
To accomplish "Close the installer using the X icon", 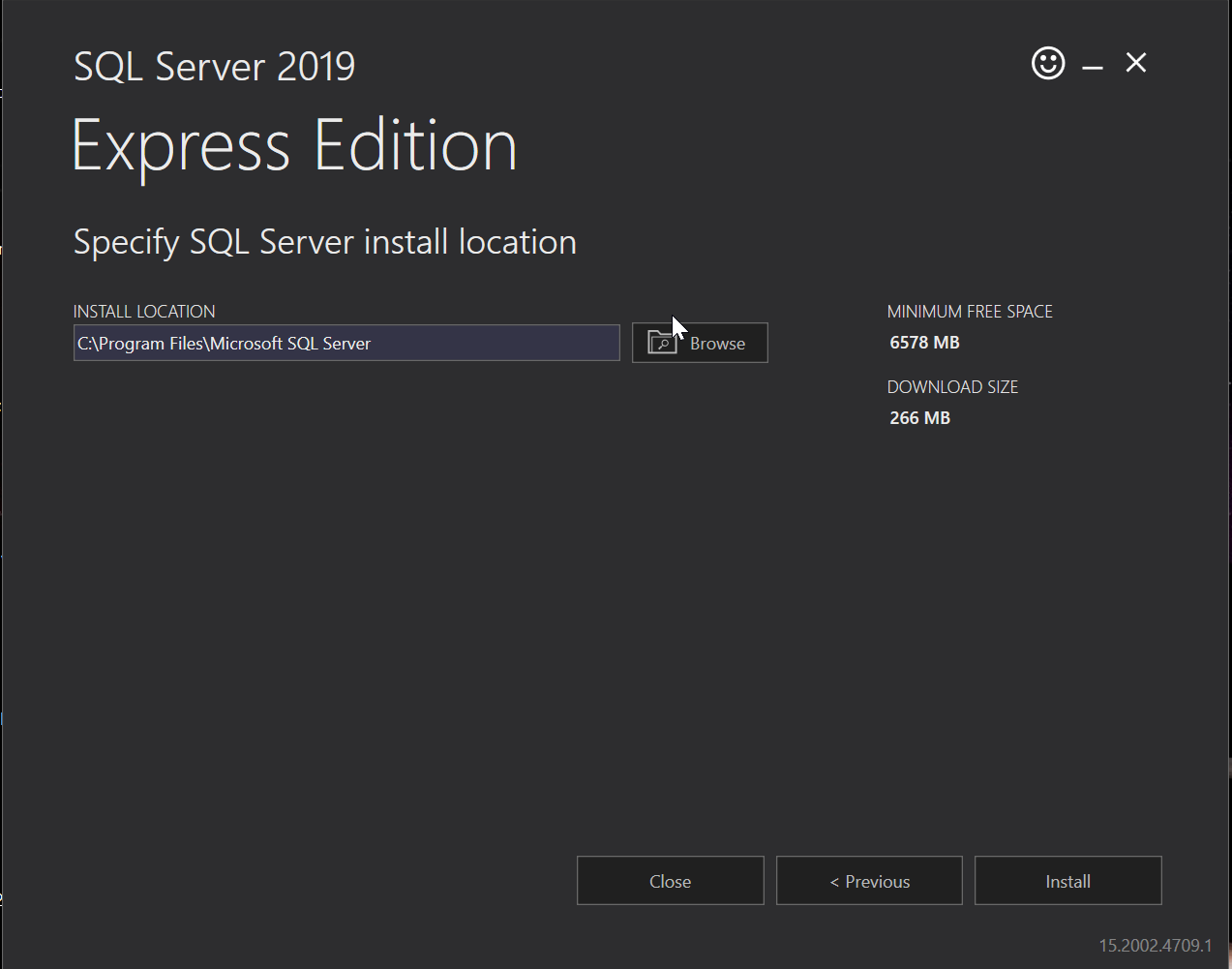I will [1136, 63].
